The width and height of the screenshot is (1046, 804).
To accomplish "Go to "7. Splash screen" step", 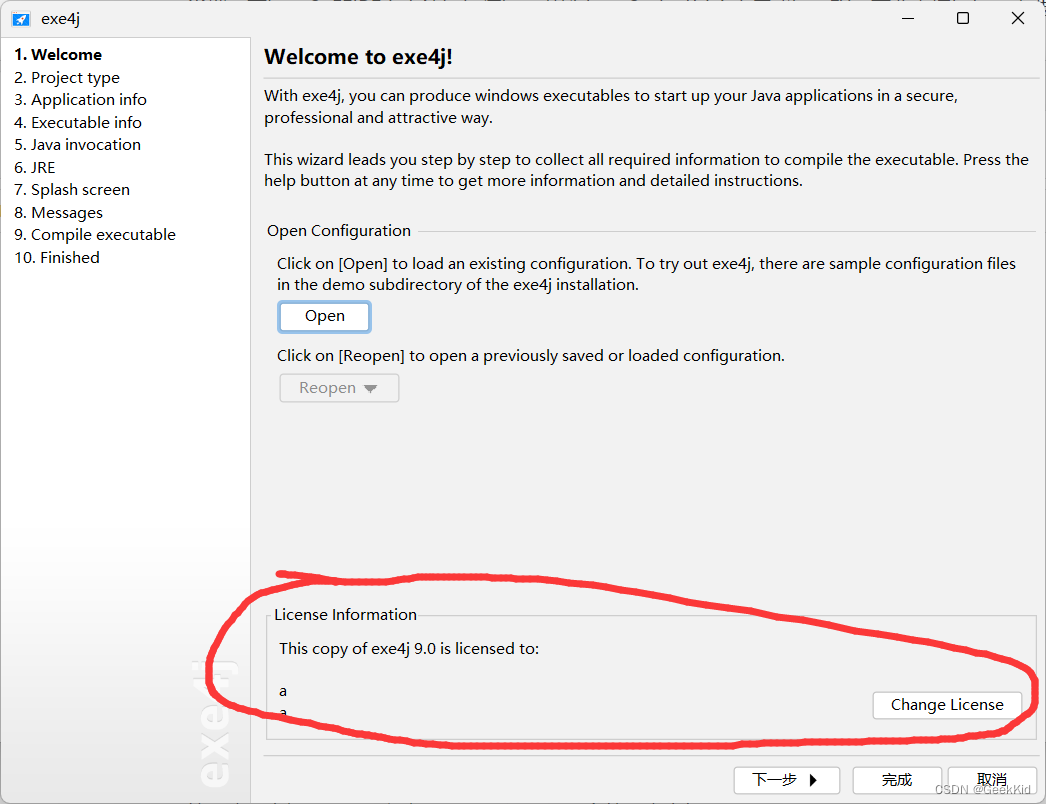I will coord(72,189).
